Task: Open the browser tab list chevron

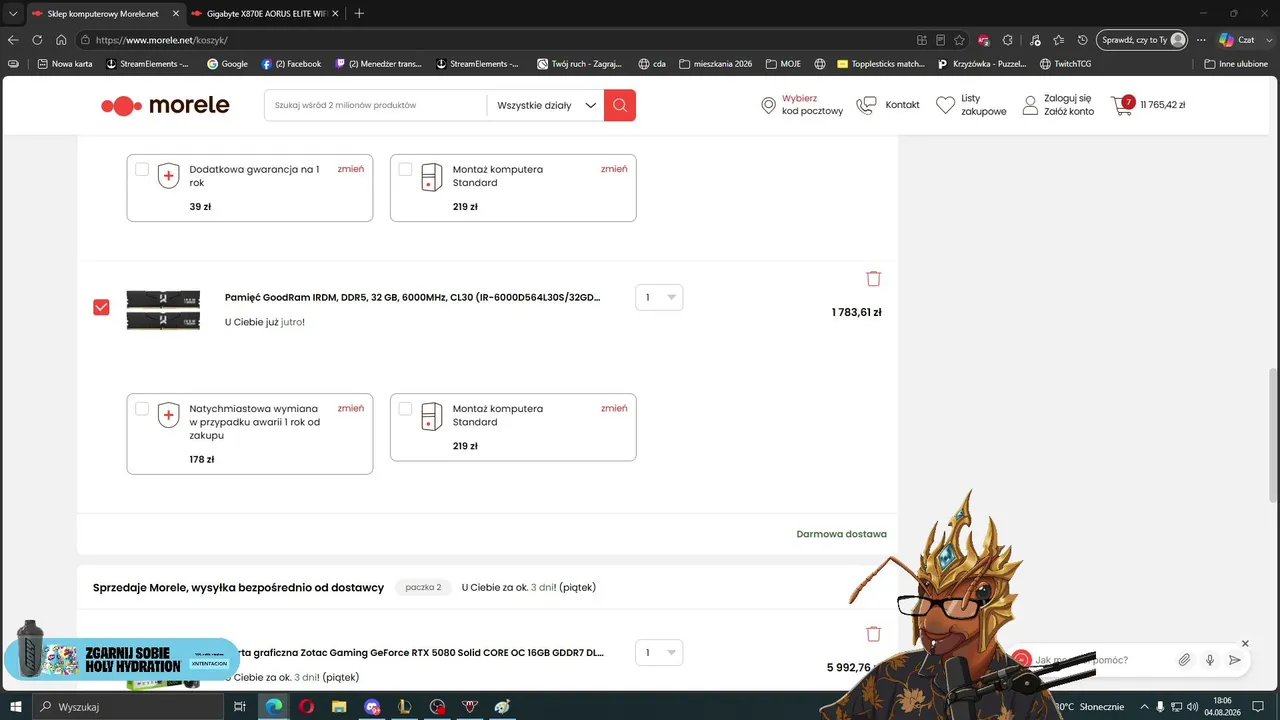Action: pos(13,13)
